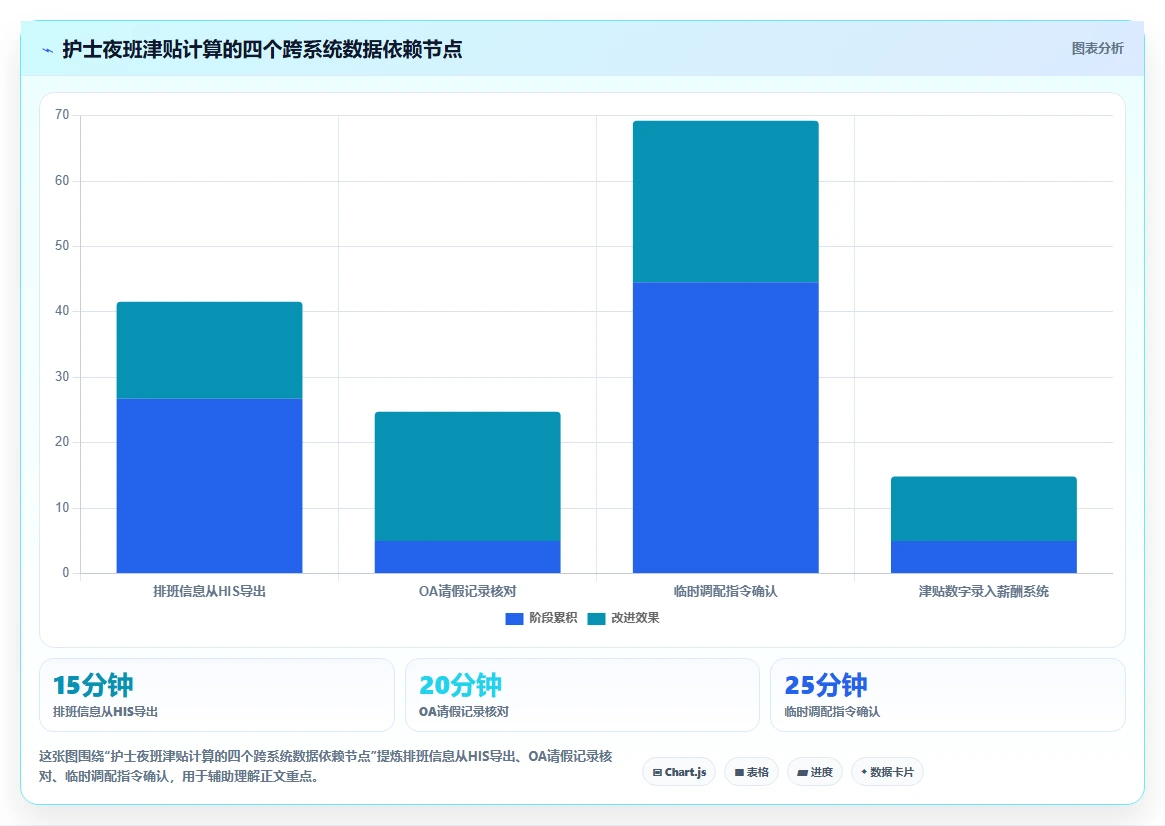This screenshot has height=826, width=1165.
Task: Toggle the 阶段累积 legend blue swatch
Action: [x=514, y=619]
